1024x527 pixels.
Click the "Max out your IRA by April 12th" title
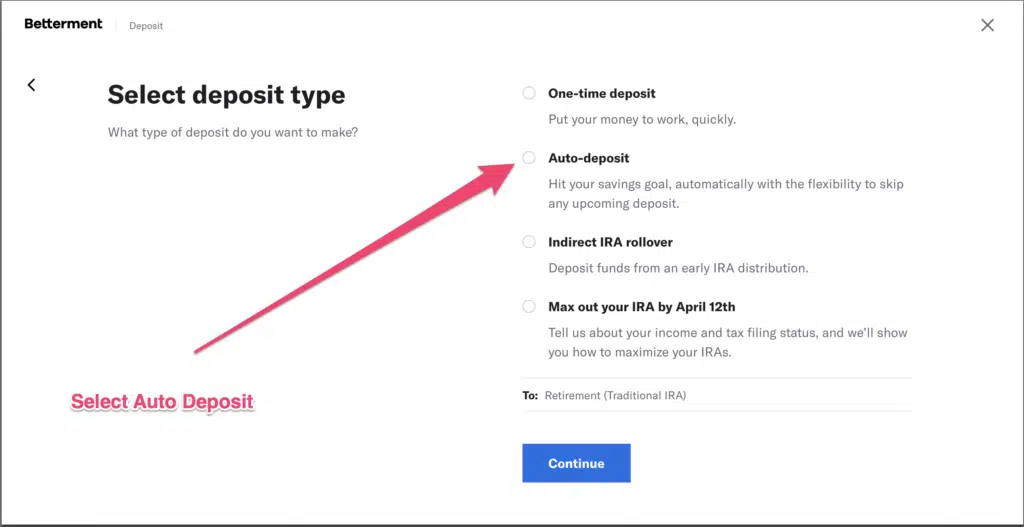point(641,307)
